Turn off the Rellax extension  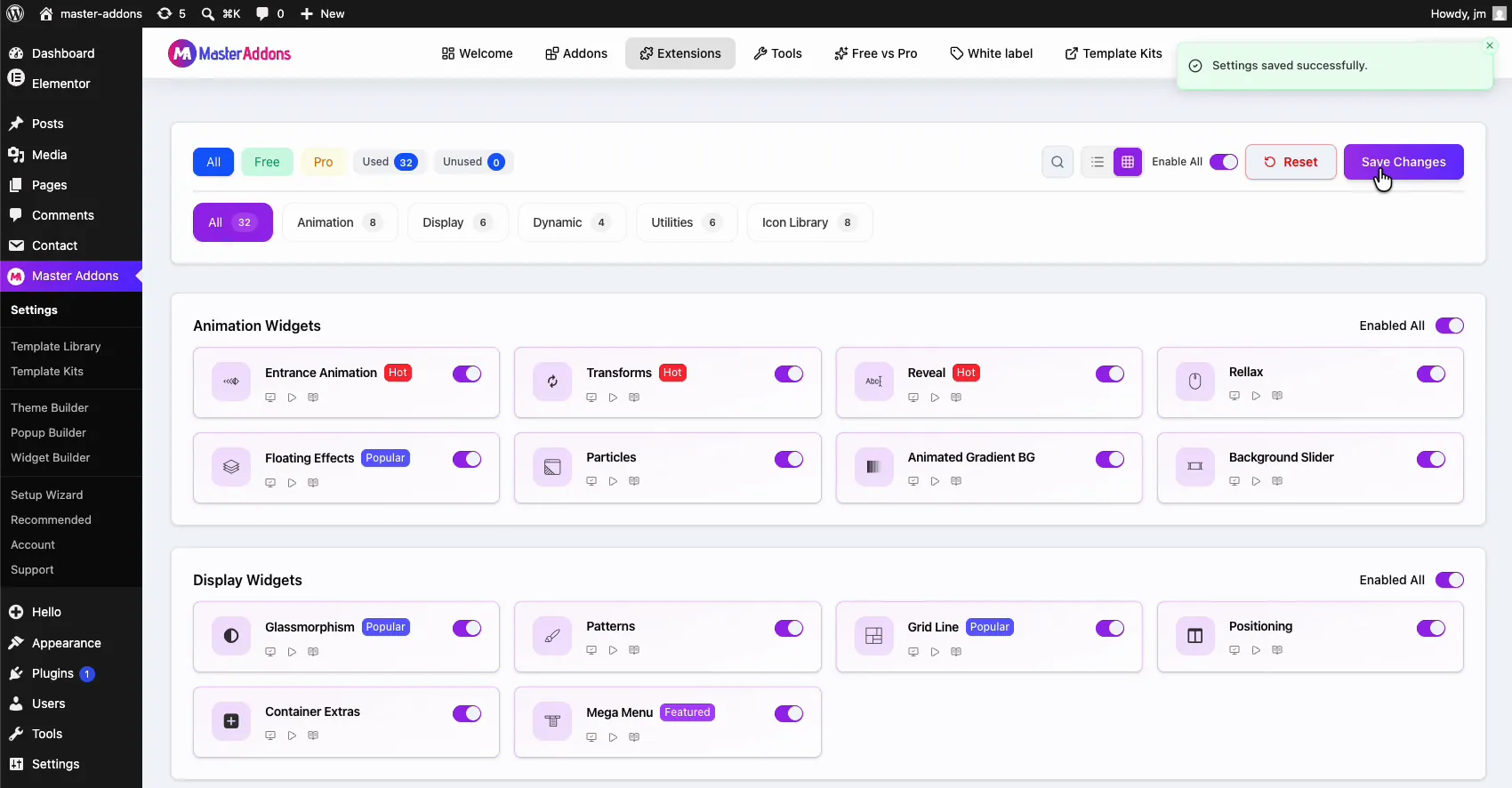1431,374
